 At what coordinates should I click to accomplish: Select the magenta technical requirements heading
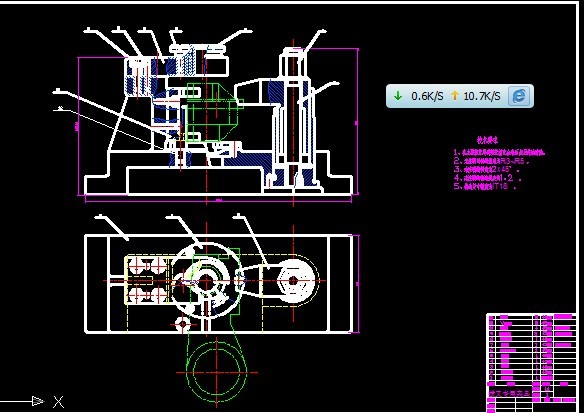[487, 140]
